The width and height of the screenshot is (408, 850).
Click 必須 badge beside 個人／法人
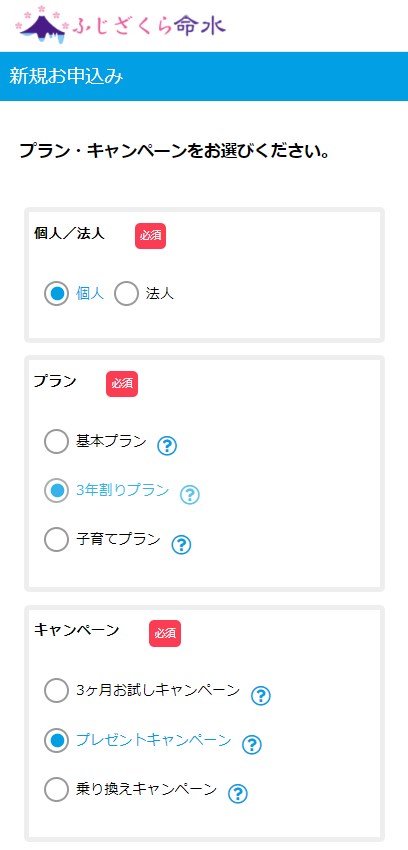[150, 236]
